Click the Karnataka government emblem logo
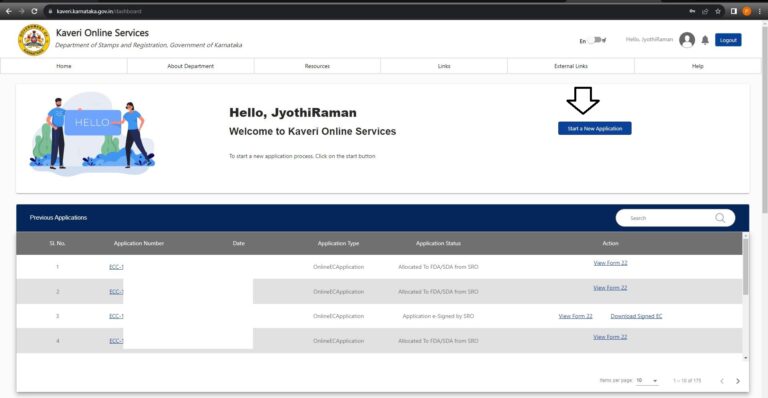This screenshot has height=398, width=768. [34, 40]
